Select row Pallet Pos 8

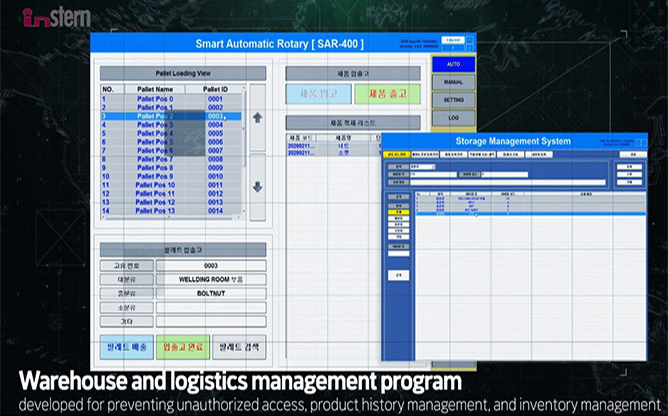pyautogui.click(x=171, y=168)
